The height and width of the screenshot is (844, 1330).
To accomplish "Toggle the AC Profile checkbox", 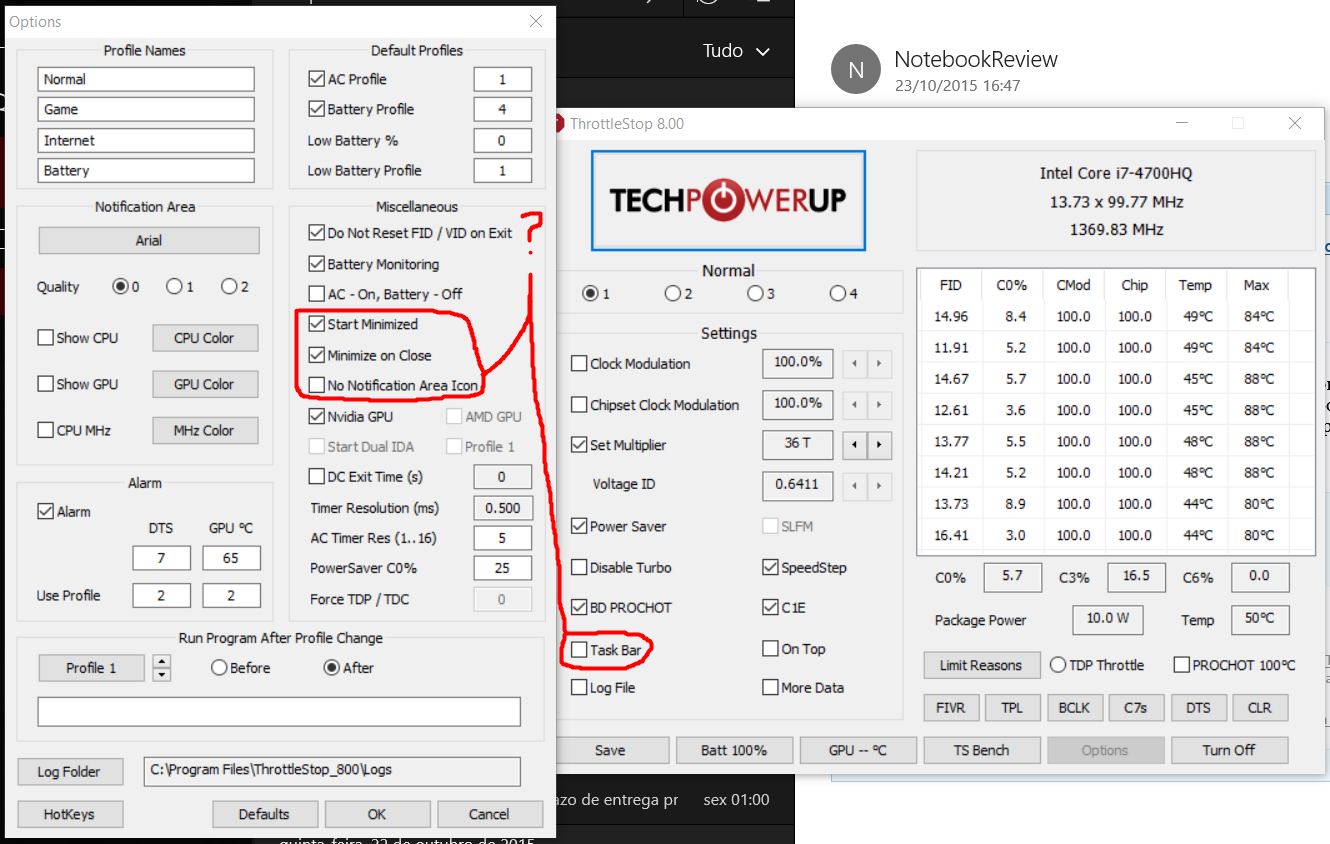I will click(316, 79).
